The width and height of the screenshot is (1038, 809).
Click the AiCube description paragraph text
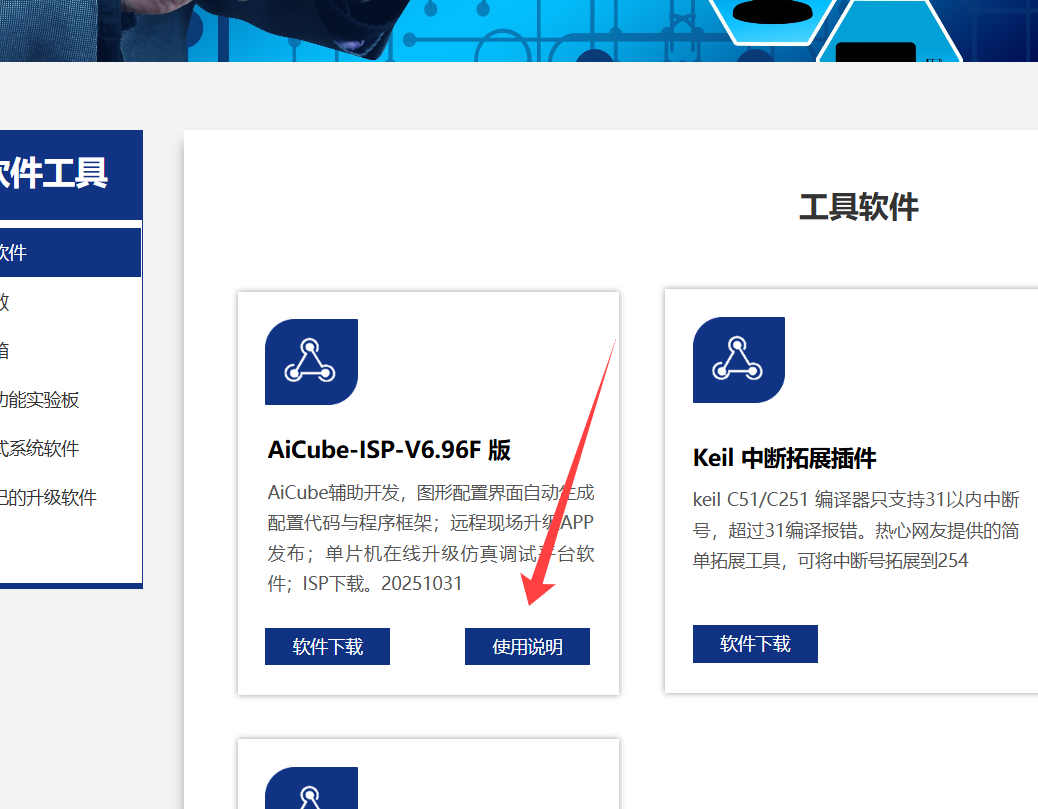430,538
